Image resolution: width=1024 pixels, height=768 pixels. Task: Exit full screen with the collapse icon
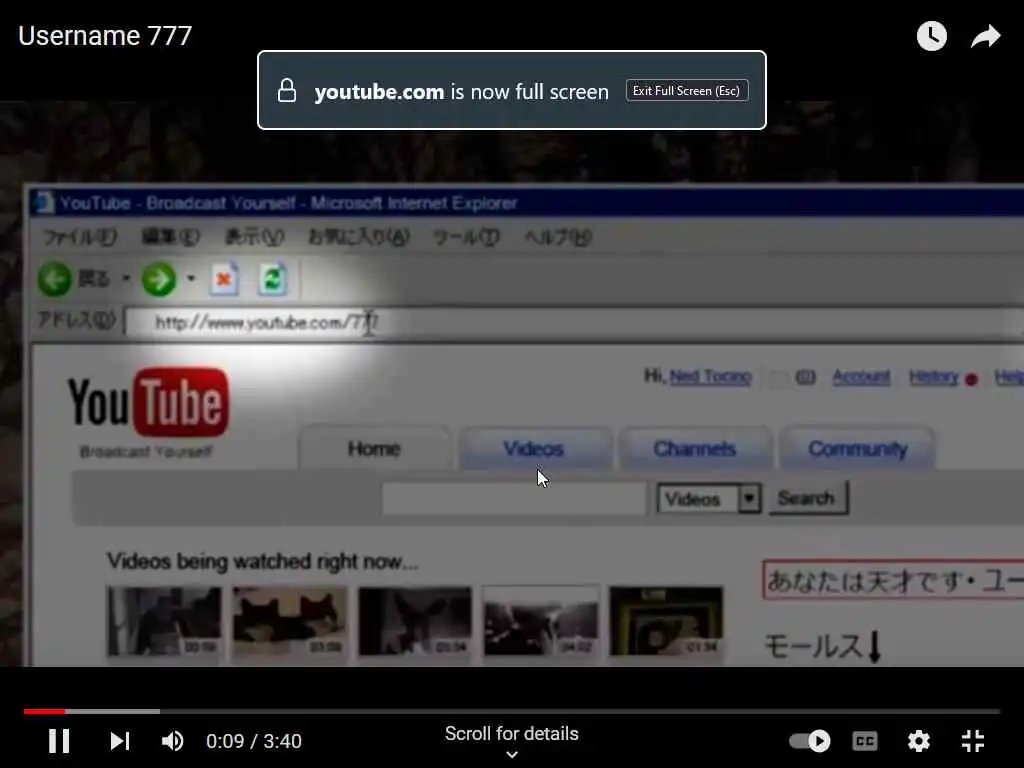[973, 741]
